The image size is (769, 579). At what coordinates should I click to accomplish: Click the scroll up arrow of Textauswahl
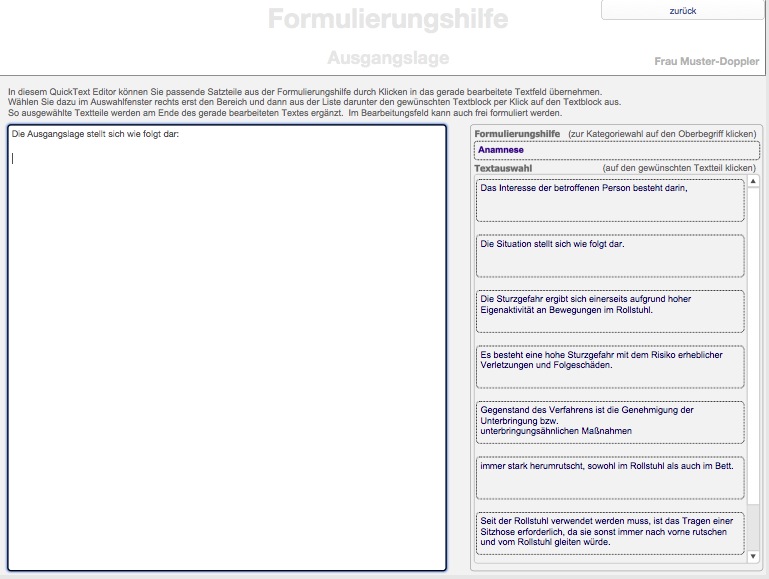pyautogui.click(x=753, y=181)
